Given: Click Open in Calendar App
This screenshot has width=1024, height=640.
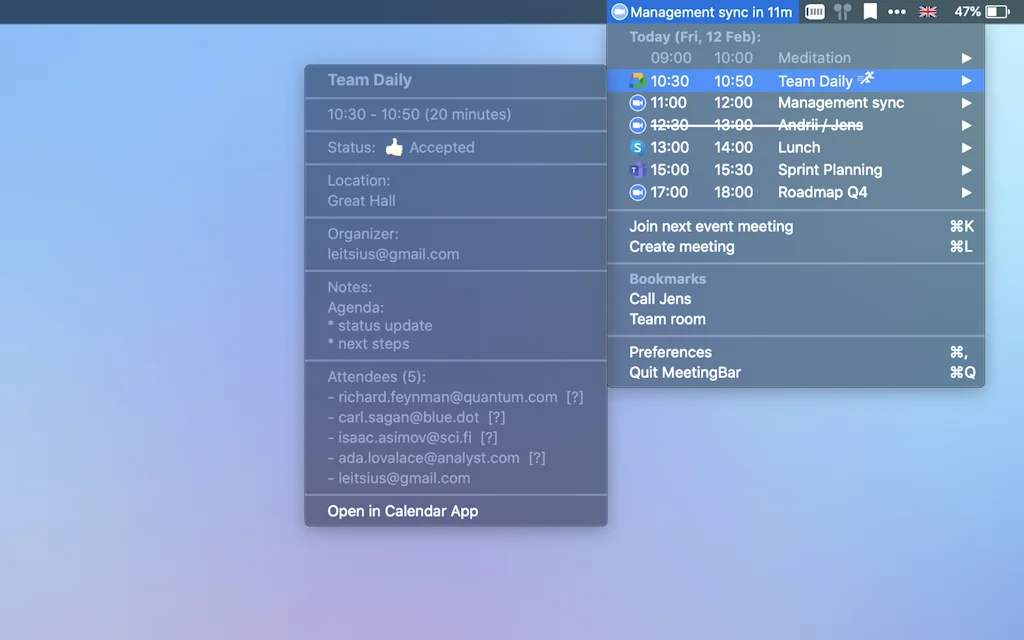Looking at the screenshot, I should pyautogui.click(x=402, y=511).
